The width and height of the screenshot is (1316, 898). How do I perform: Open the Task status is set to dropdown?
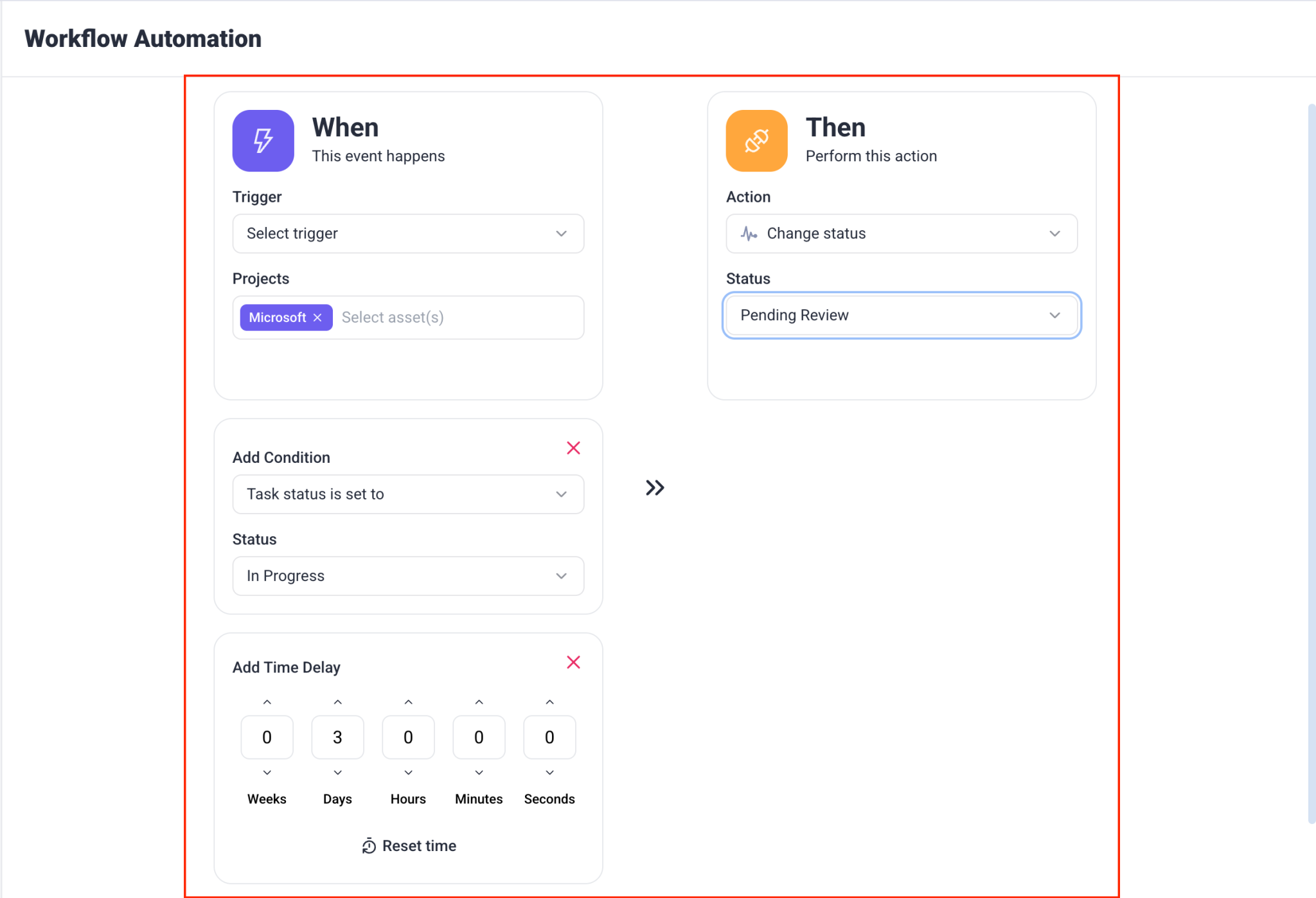(x=408, y=494)
